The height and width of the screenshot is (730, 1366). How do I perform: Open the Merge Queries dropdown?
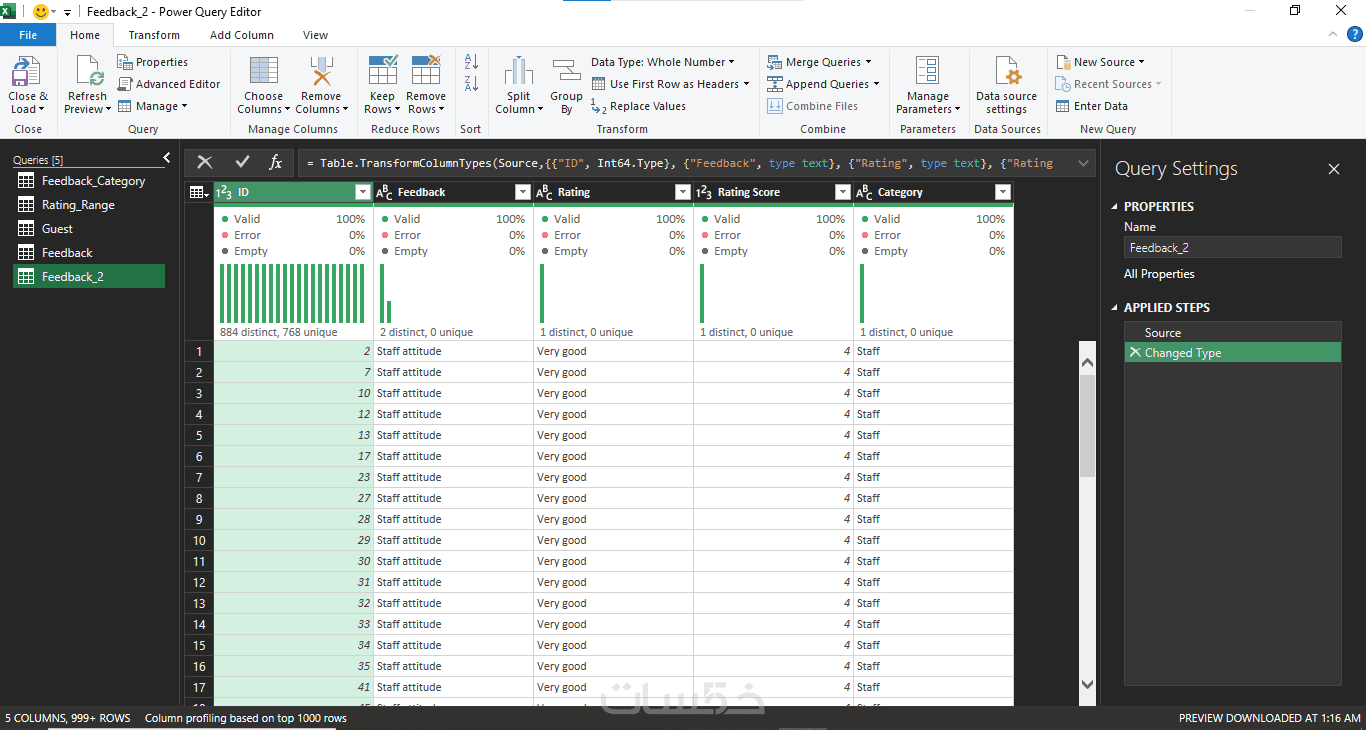pos(819,62)
